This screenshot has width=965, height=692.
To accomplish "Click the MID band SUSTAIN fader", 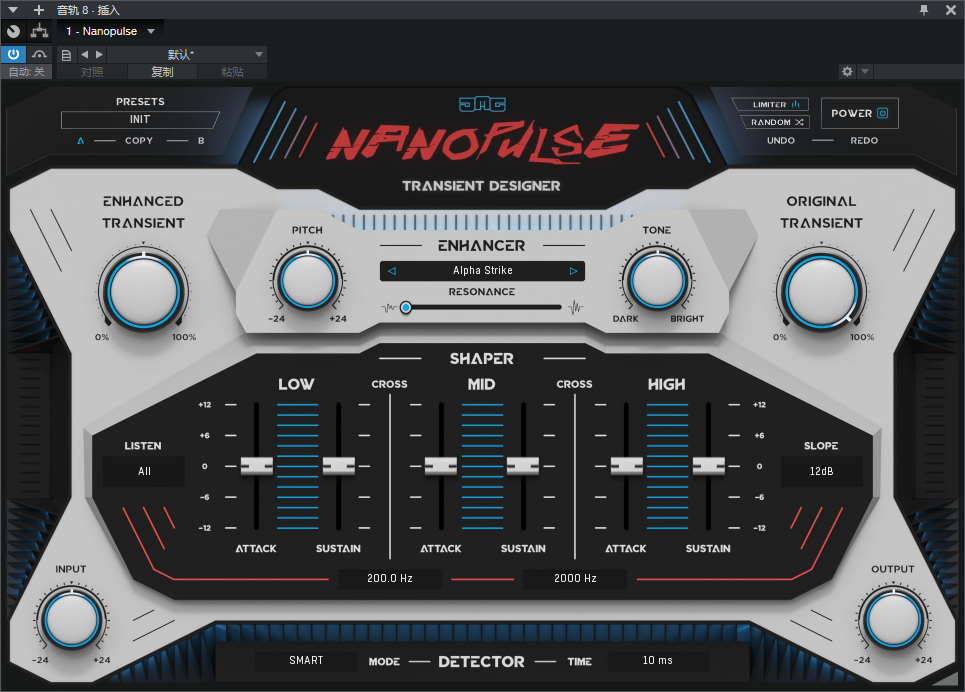I will pyautogui.click(x=523, y=466).
